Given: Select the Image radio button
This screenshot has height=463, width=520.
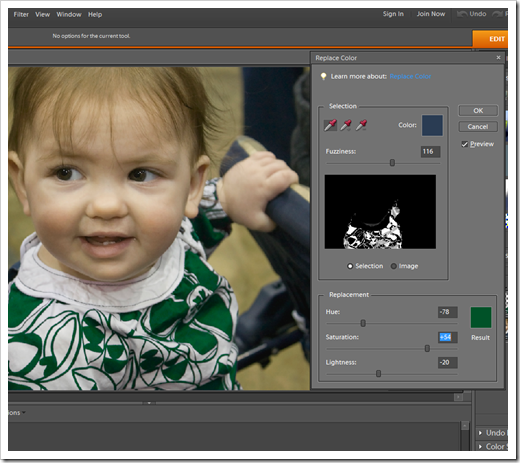Looking at the screenshot, I should click(394, 266).
